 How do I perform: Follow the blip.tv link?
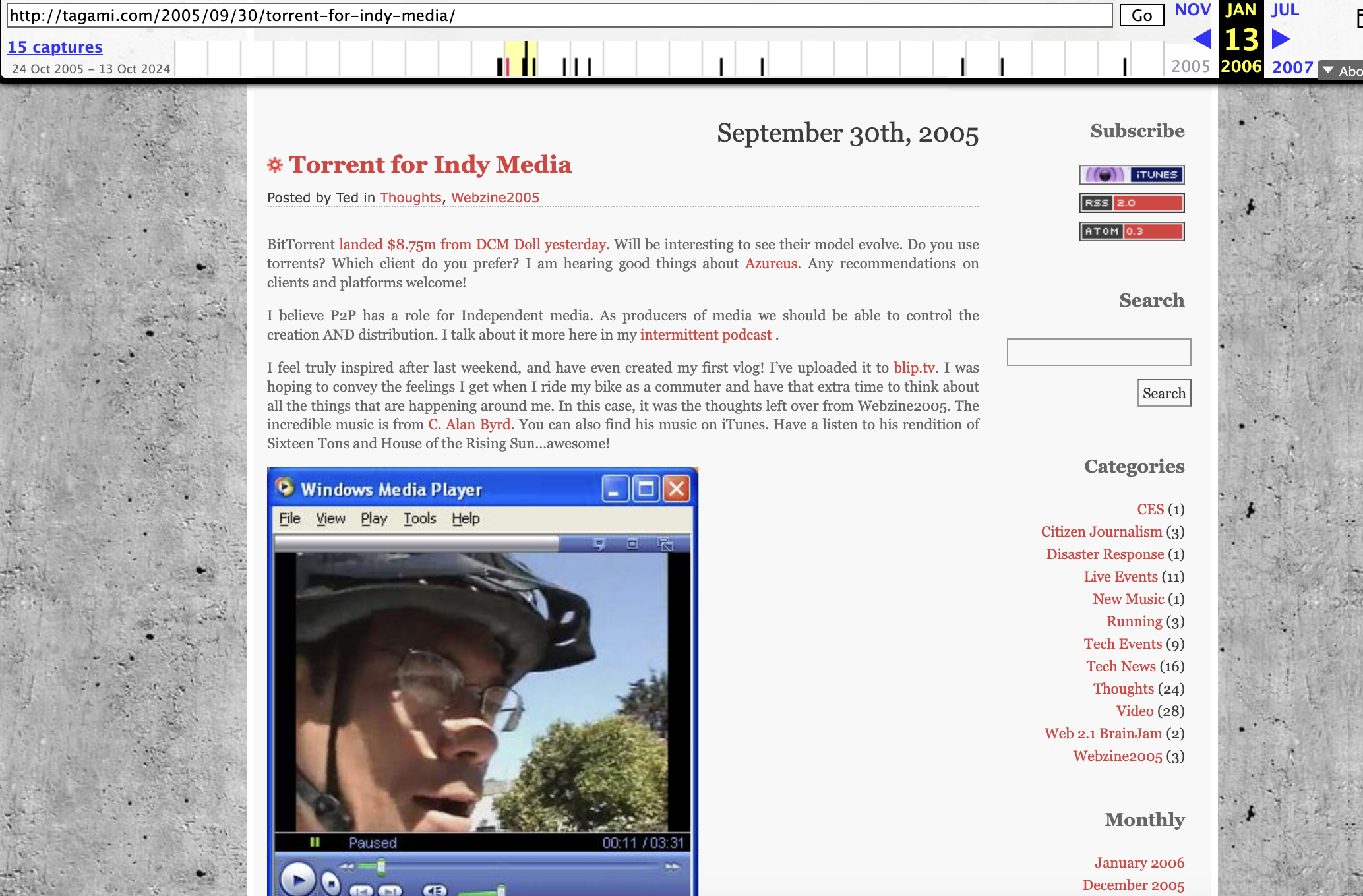click(x=913, y=368)
